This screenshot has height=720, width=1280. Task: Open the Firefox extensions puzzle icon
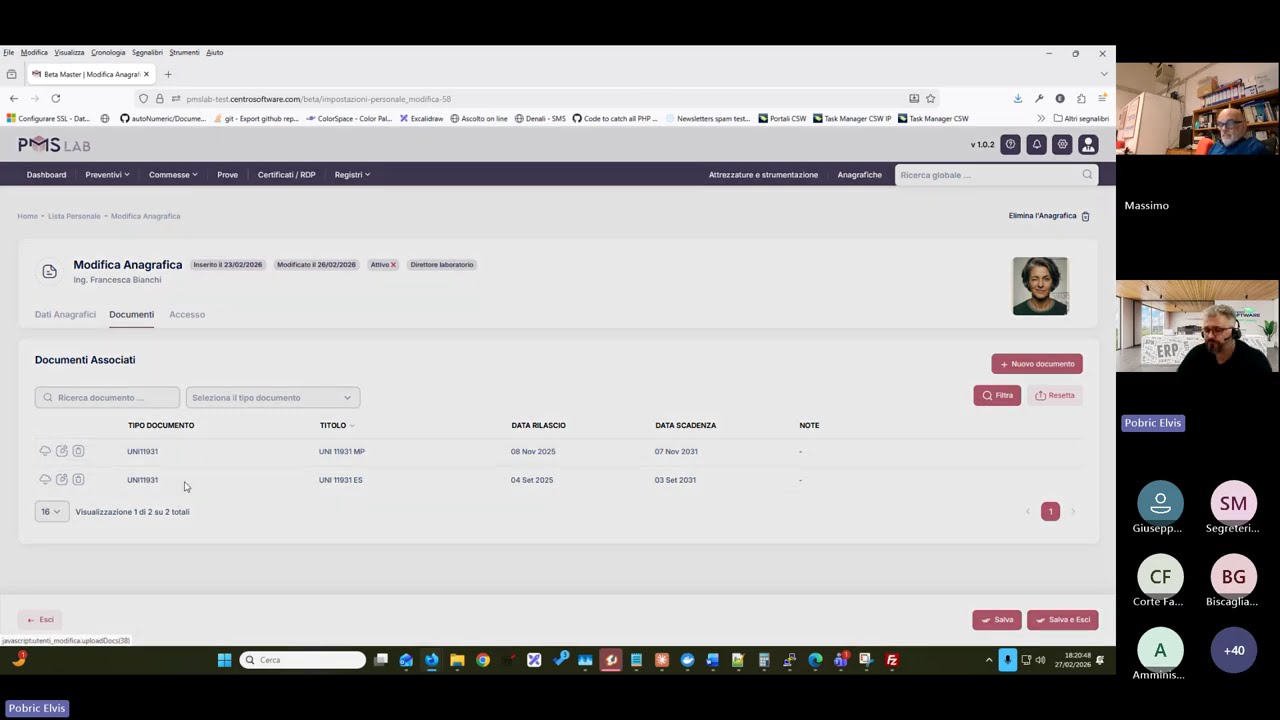point(1081,99)
